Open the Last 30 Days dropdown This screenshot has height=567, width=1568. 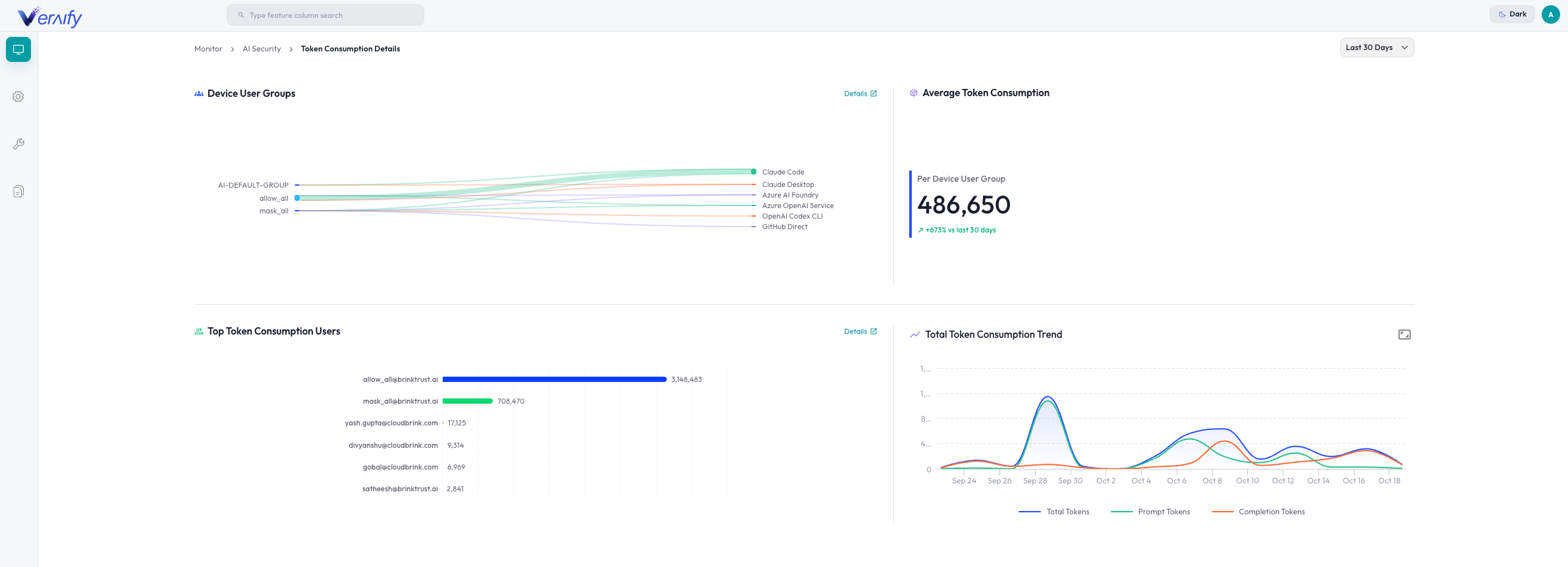pyautogui.click(x=1377, y=47)
